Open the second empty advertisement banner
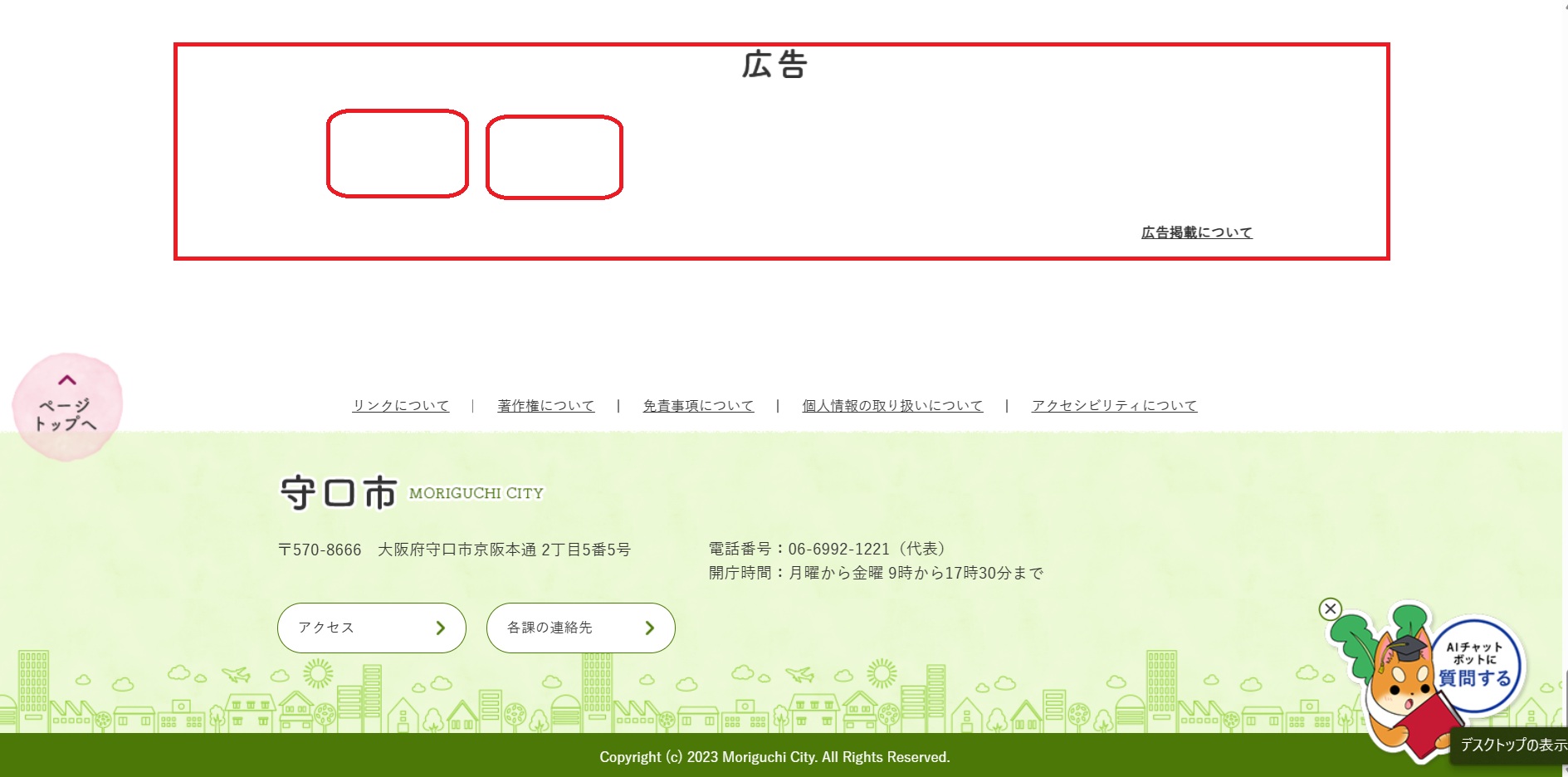The height and width of the screenshot is (777, 1568). (x=554, y=157)
